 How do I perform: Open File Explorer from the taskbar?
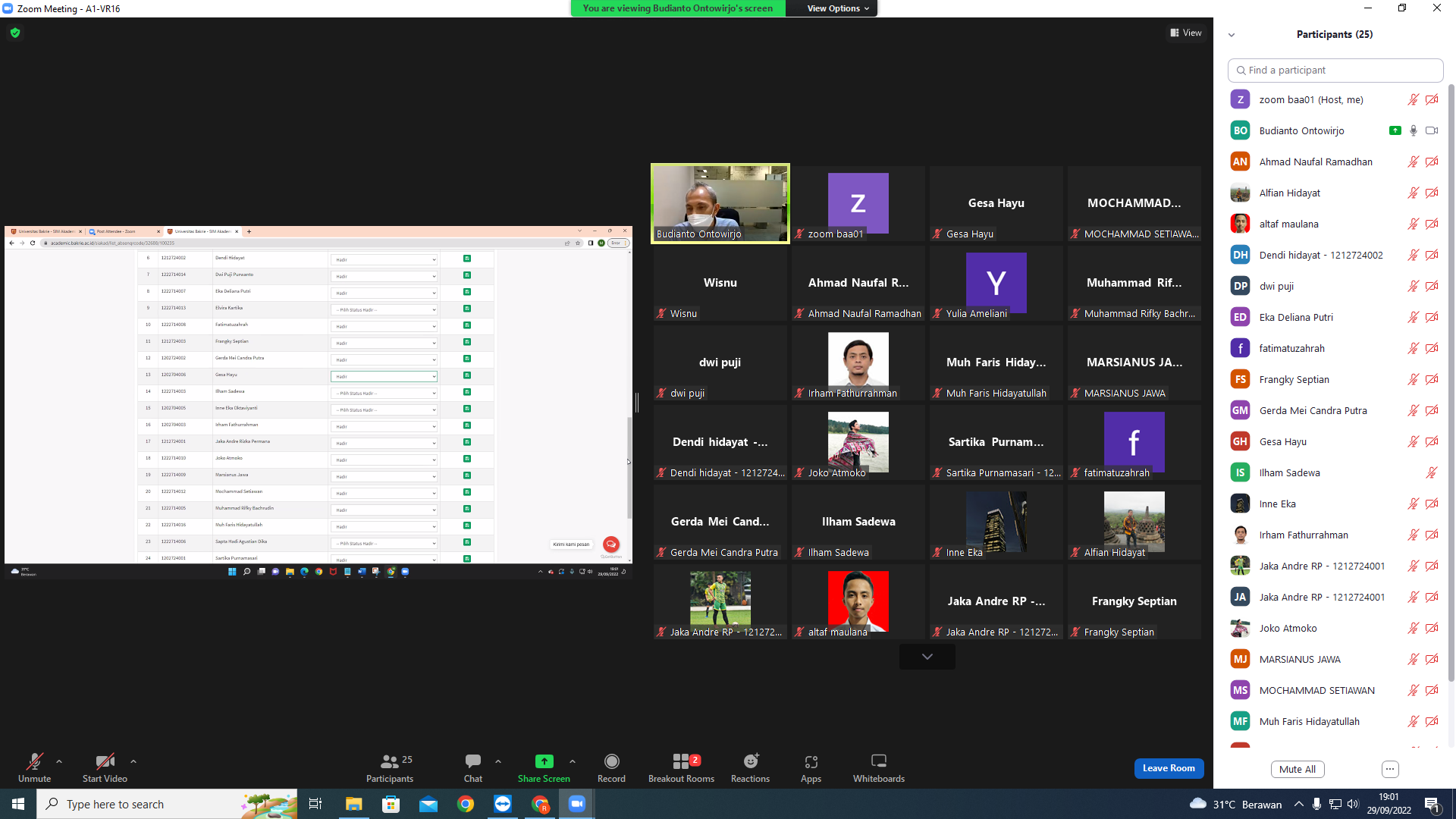click(353, 804)
